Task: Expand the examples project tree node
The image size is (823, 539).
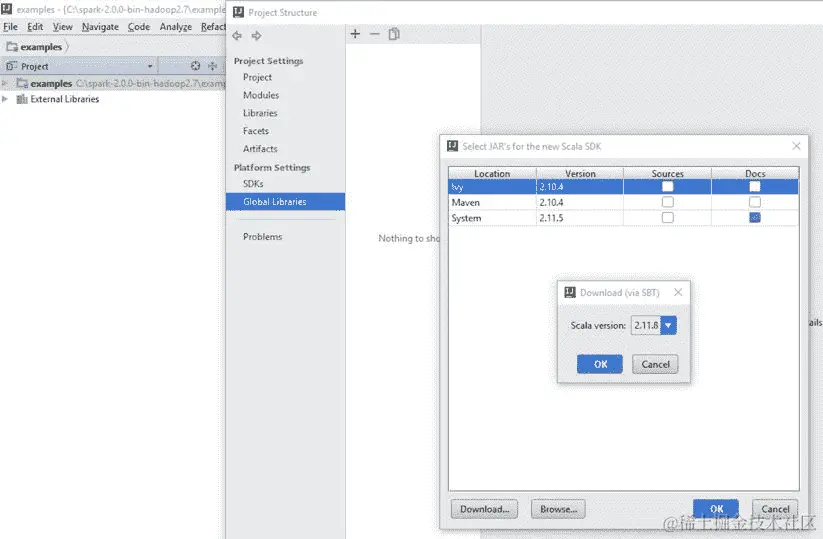Action: [x=5, y=83]
